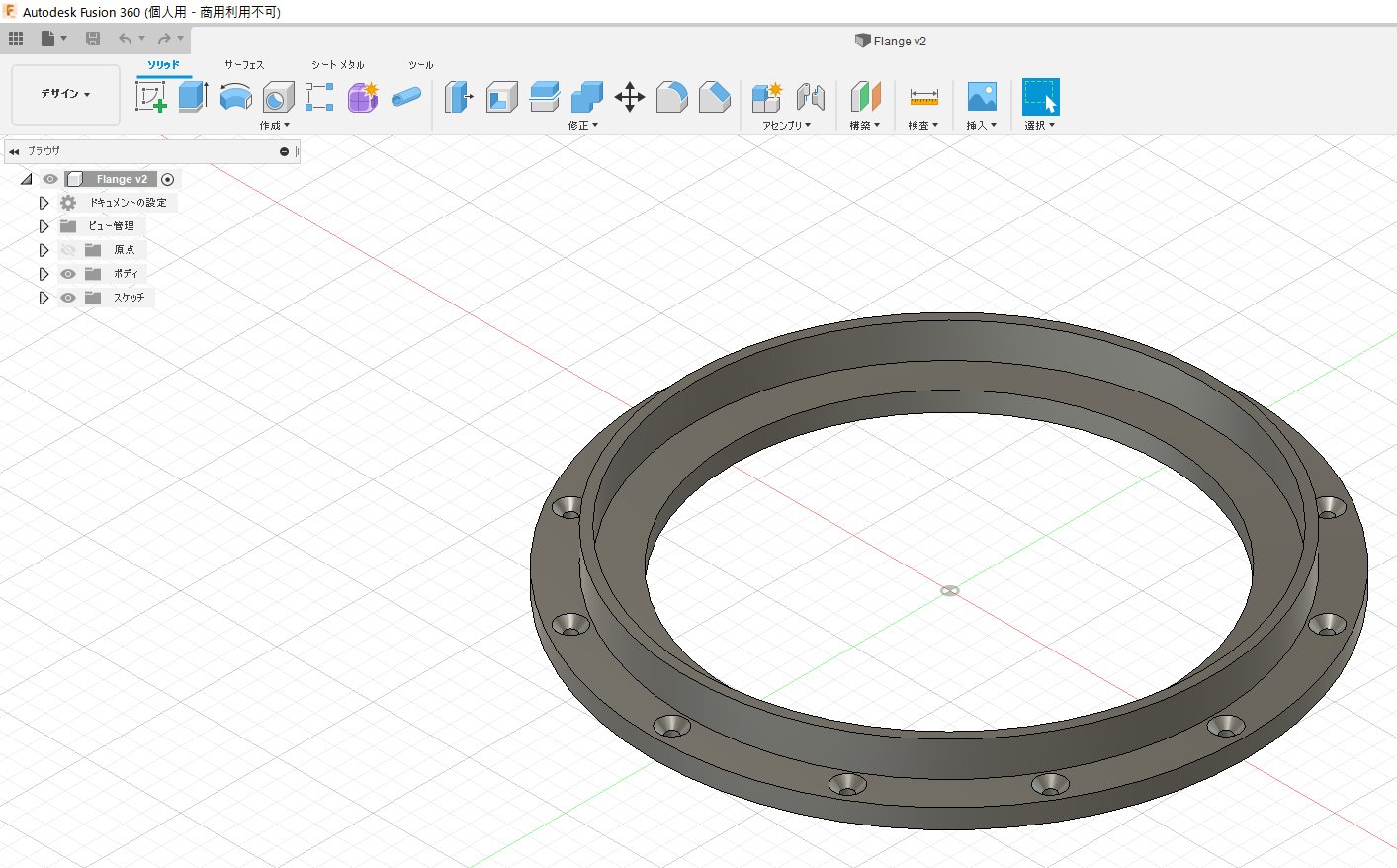The image size is (1397, 868).
Task: Choose the Revolve tool
Action: [235, 97]
